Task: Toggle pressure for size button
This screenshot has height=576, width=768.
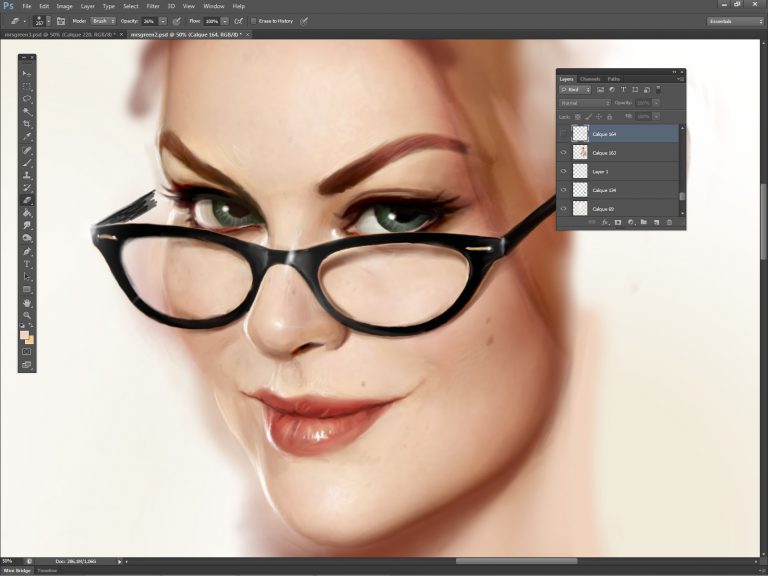Action: (x=304, y=21)
